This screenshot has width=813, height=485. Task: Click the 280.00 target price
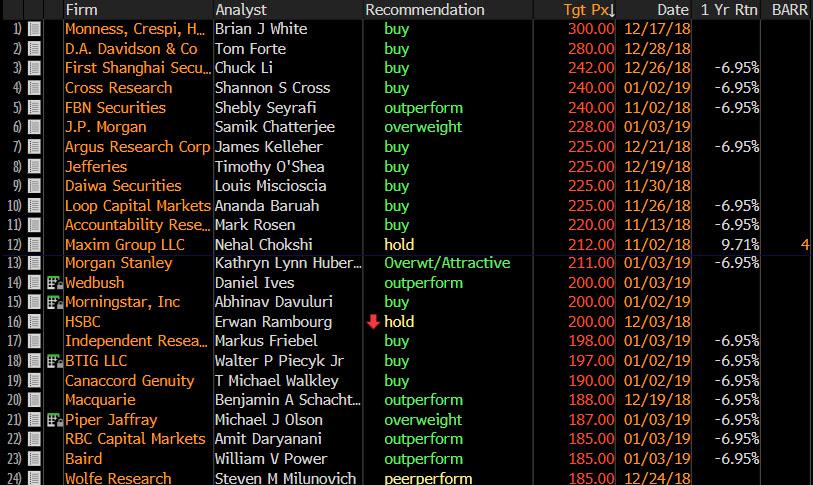[x=591, y=49]
